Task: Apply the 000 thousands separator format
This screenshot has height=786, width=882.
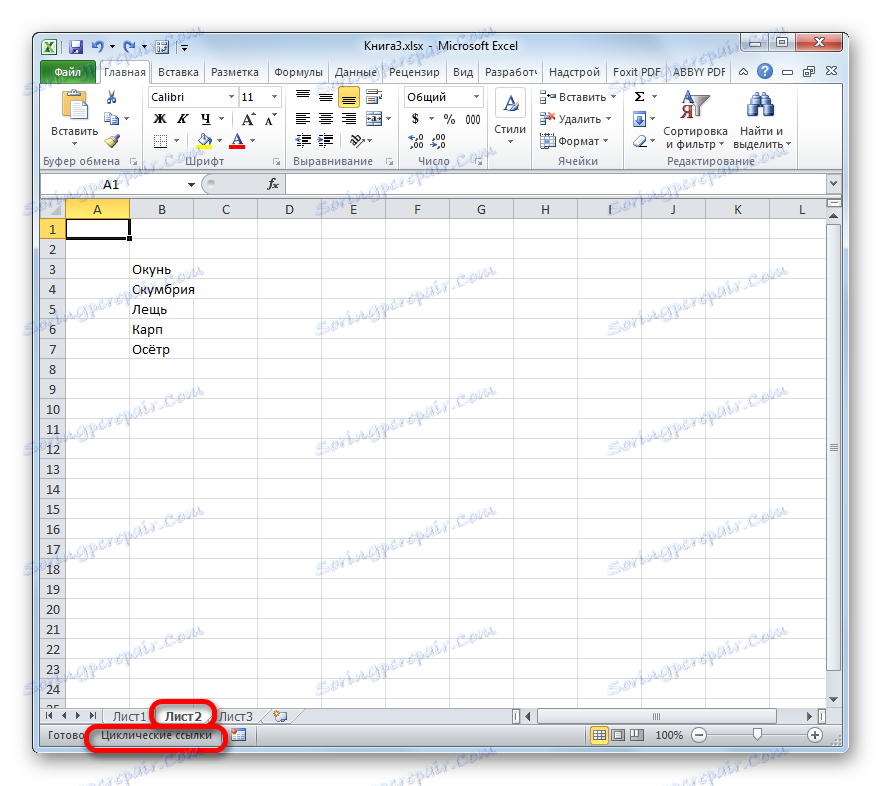Action: [472, 119]
